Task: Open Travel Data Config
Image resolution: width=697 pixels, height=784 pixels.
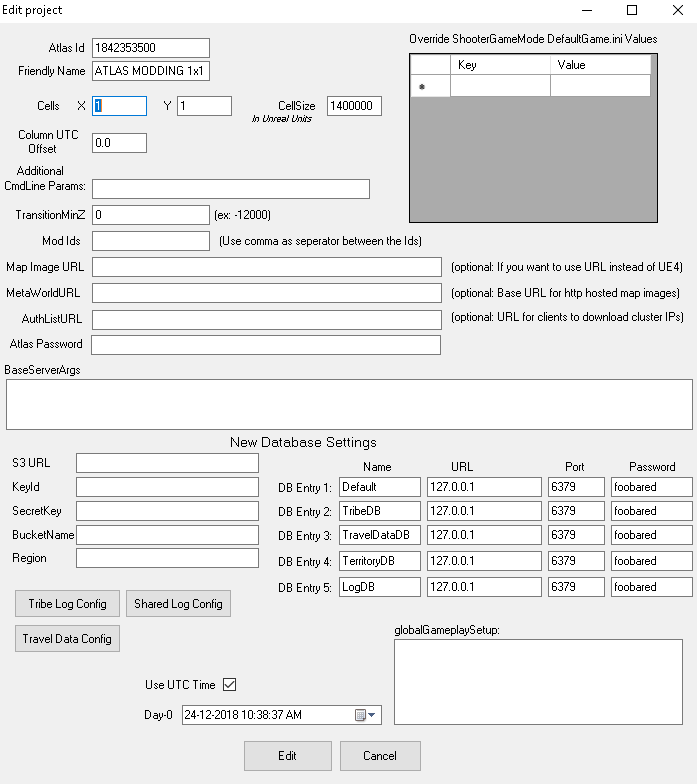Action: [68, 638]
